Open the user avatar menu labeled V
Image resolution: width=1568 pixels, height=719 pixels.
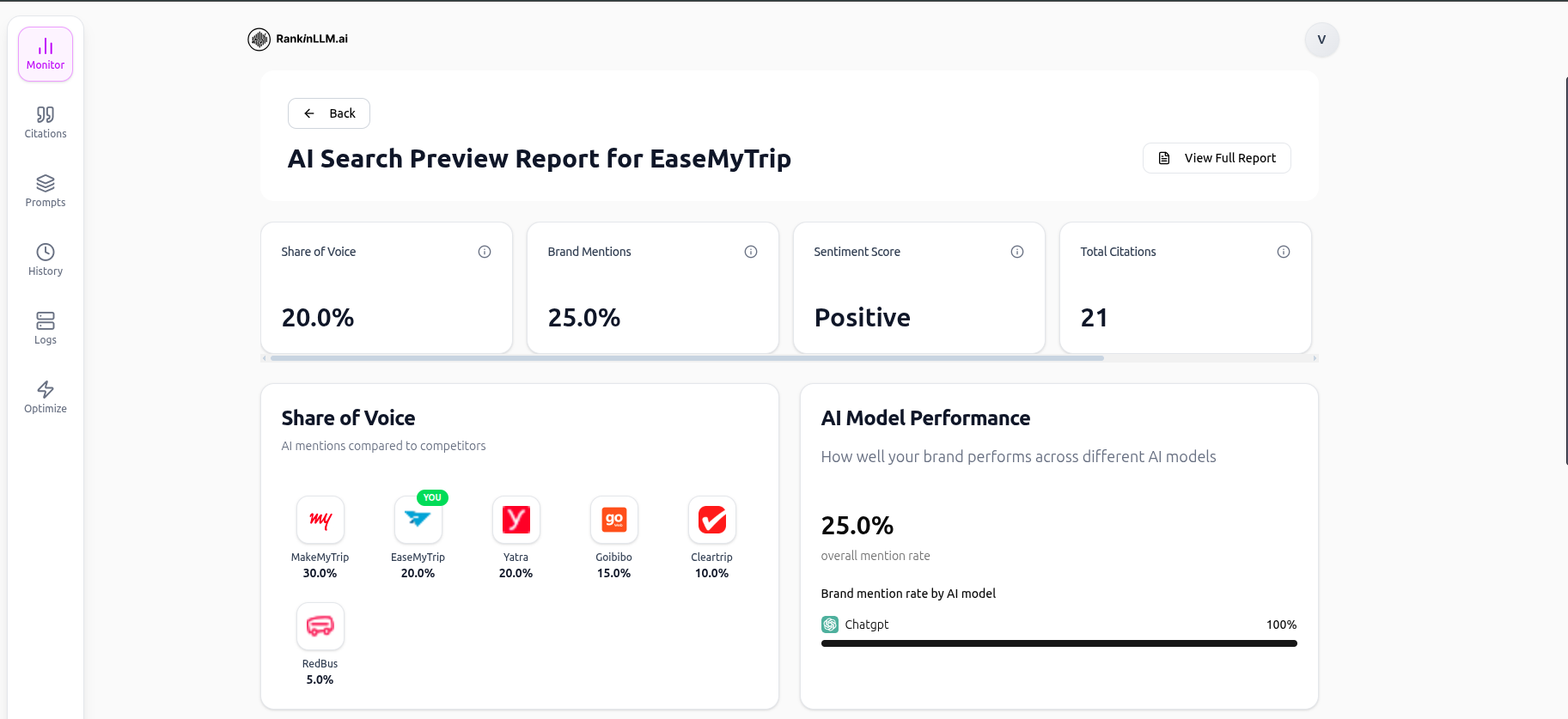click(x=1321, y=40)
